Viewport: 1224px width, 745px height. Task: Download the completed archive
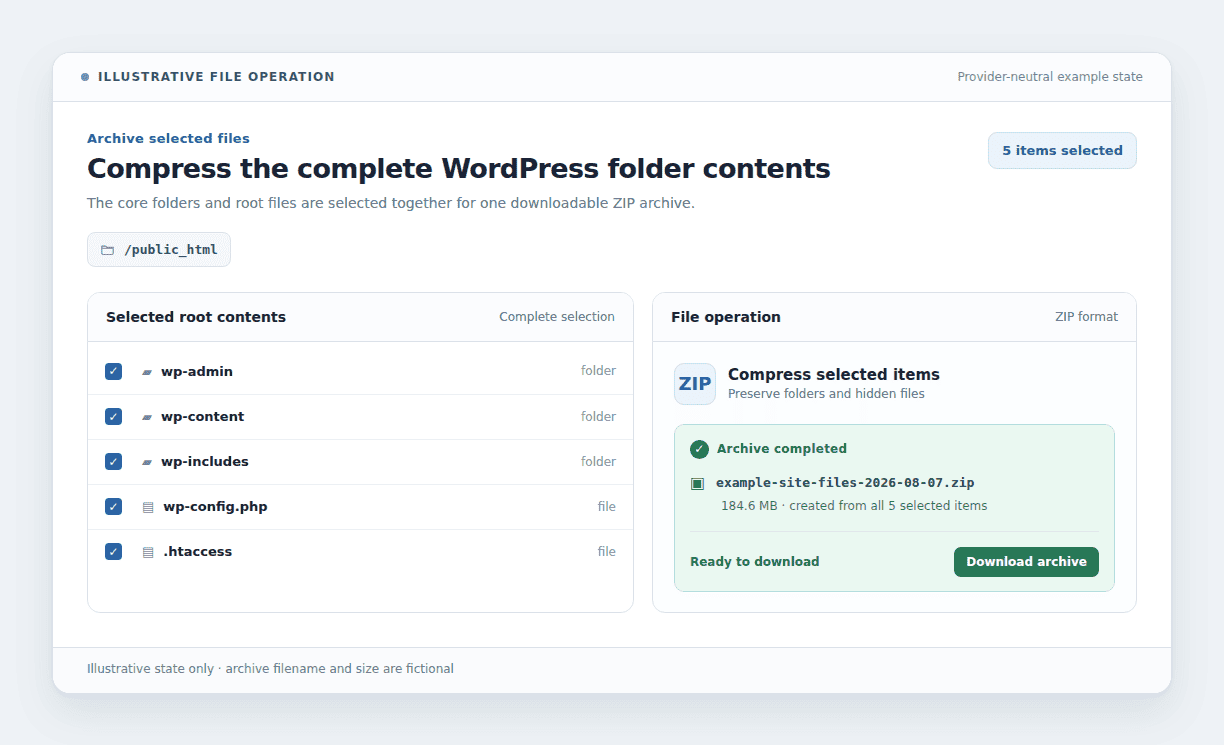(x=1026, y=562)
